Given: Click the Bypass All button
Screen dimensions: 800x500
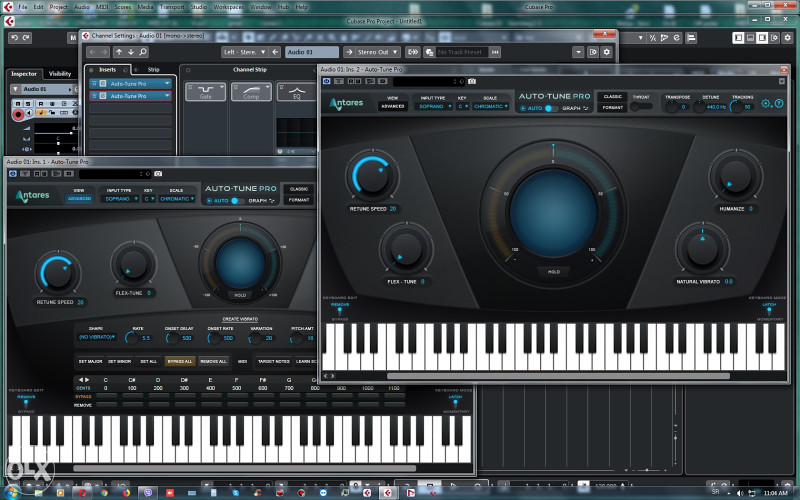Looking at the screenshot, I should tap(180, 361).
